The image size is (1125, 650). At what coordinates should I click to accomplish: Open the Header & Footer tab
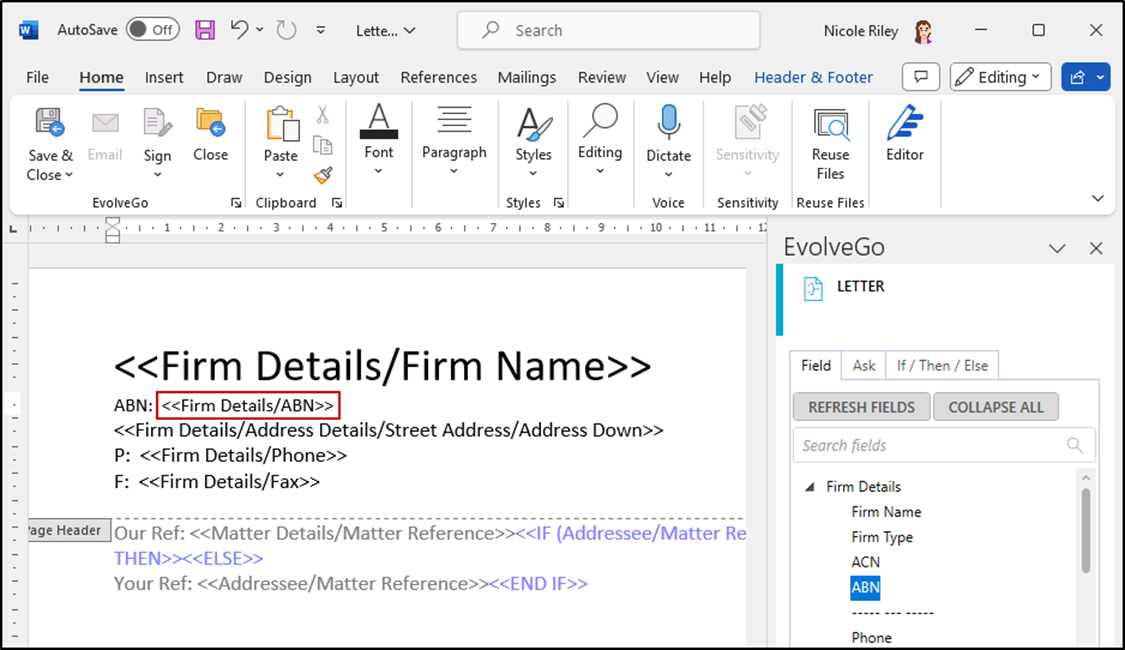click(x=813, y=77)
